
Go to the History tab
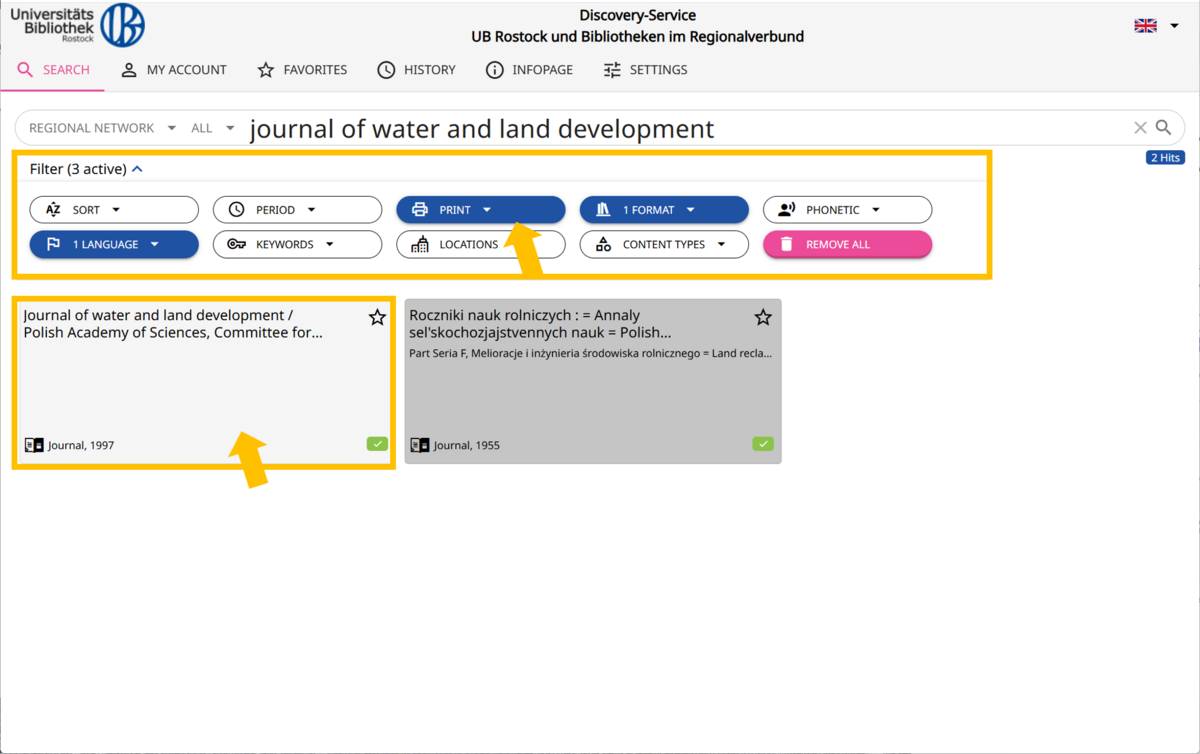[x=416, y=70]
